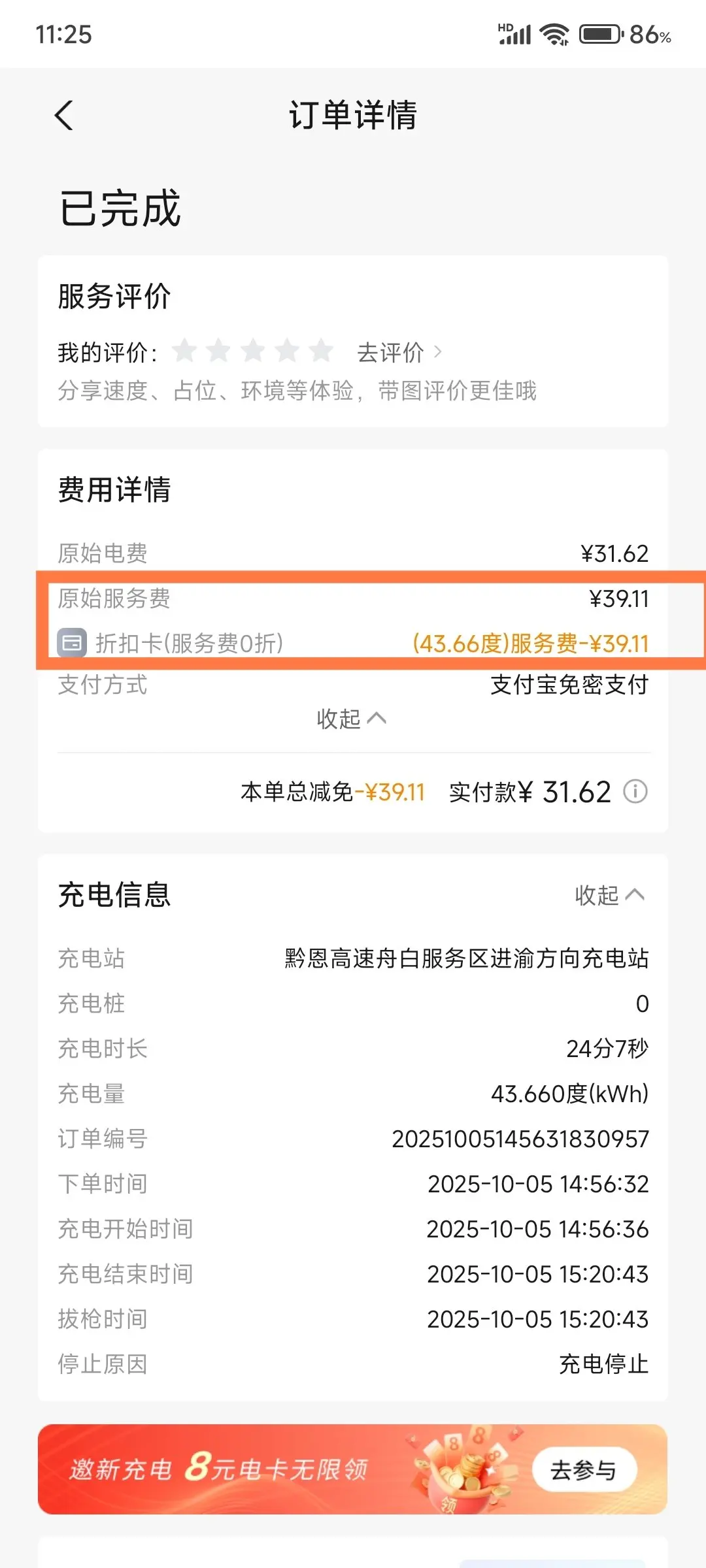Collapse the 充电信息 section
The image size is (706, 1568).
click(609, 895)
